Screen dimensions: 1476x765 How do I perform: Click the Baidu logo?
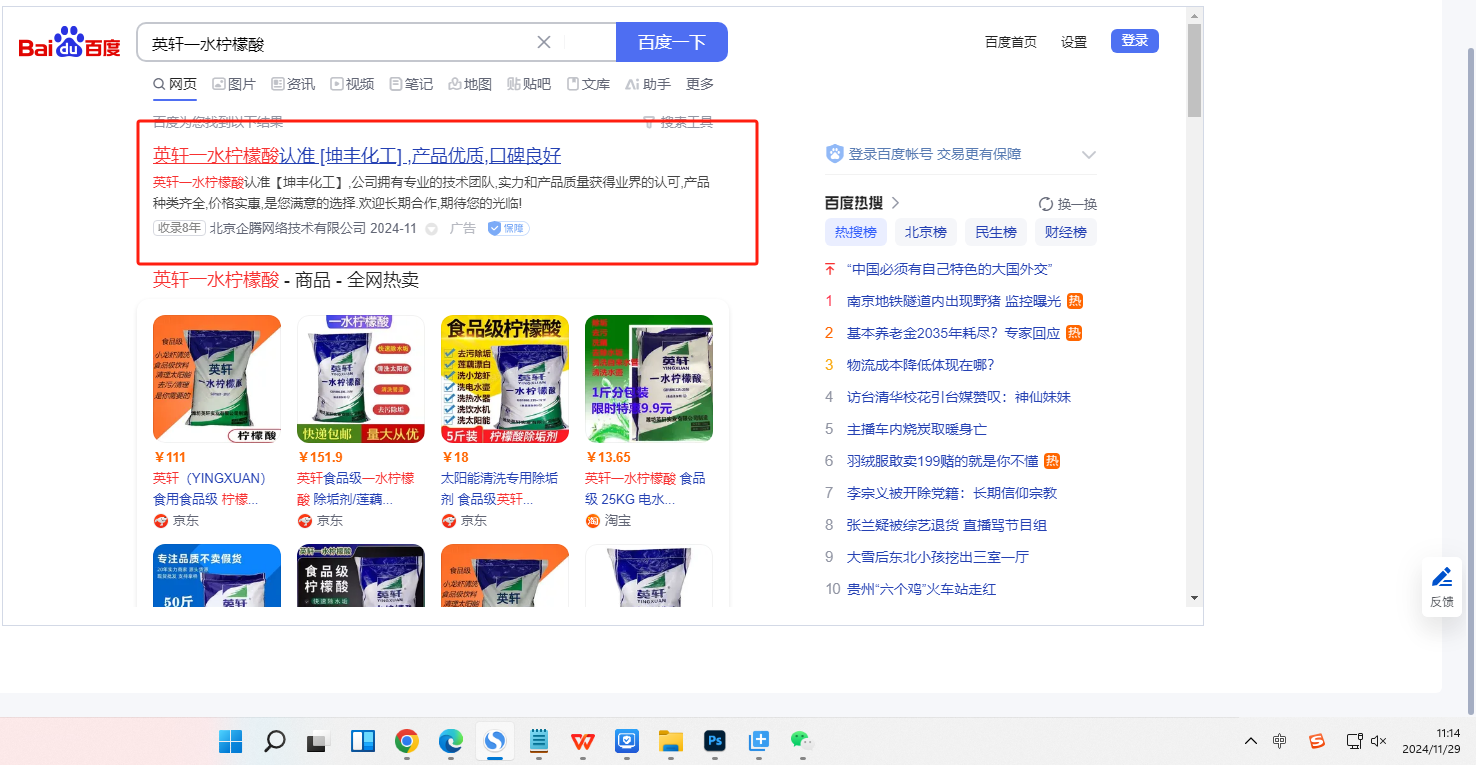click(69, 44)
